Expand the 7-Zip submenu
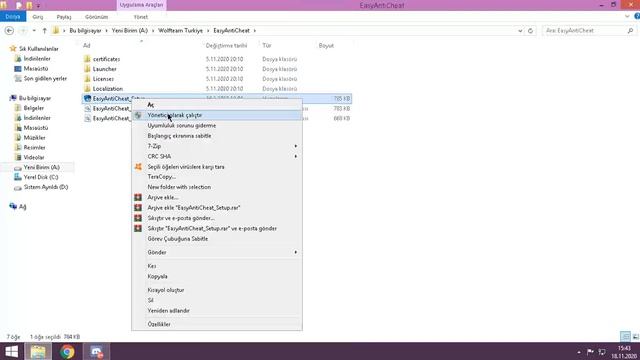Image resolution: width=640 pixels, height=360 pixels. (x=296, y=146)
